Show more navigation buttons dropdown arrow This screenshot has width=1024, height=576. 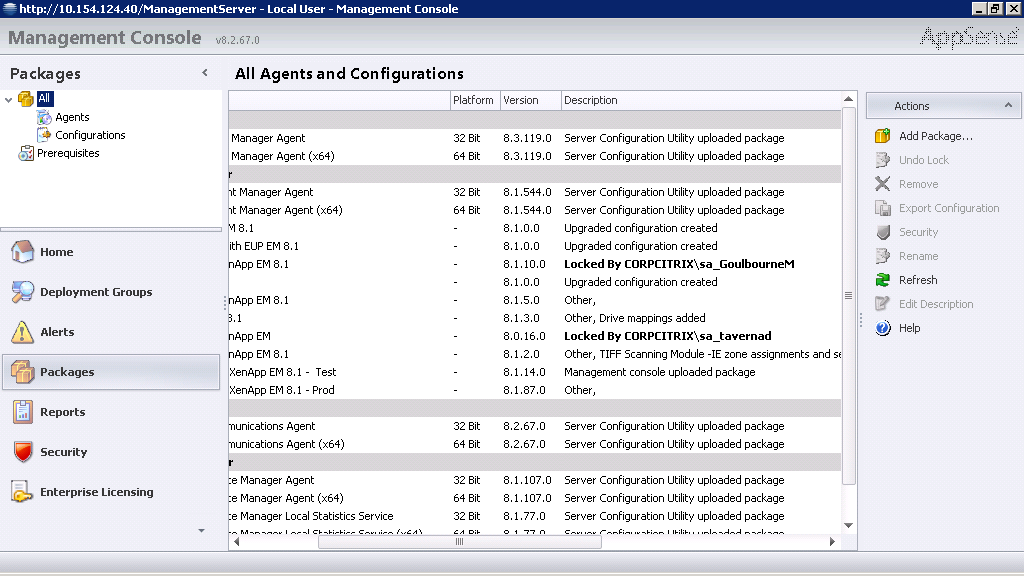pos(201,531)
